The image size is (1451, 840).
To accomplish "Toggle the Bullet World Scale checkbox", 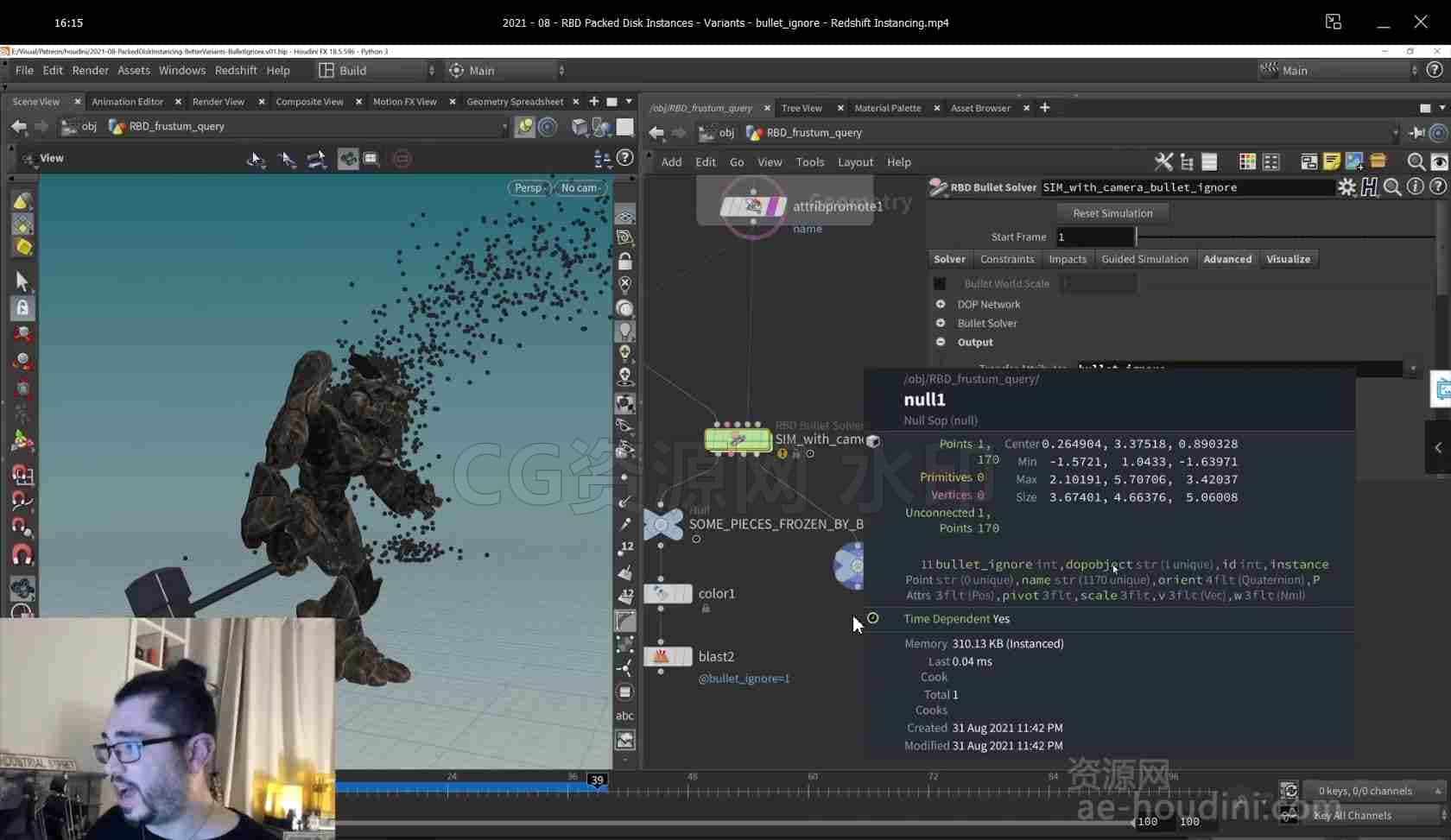I will pos(940,284).
